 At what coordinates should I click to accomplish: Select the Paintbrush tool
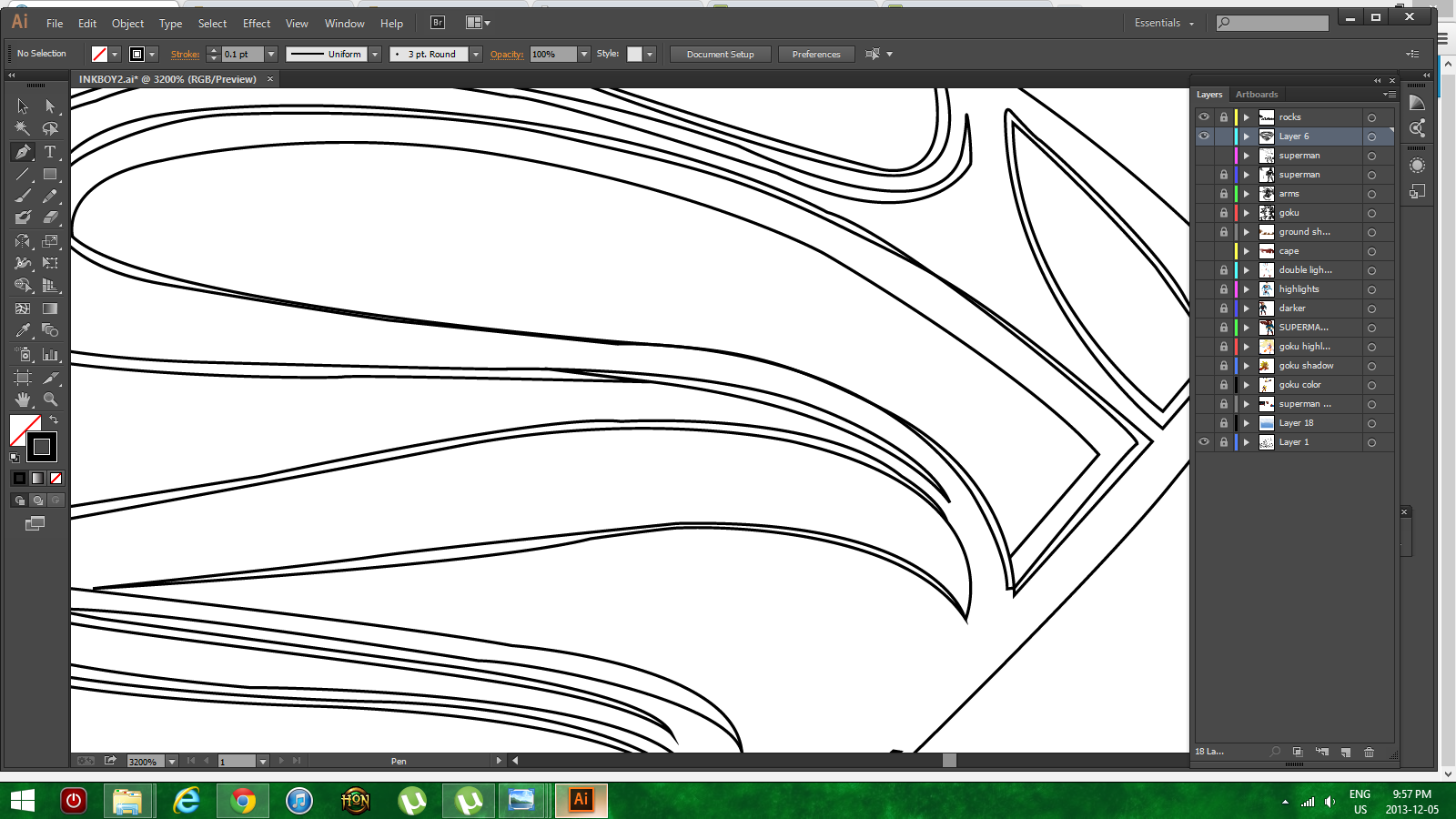click(x=22, y=196)
